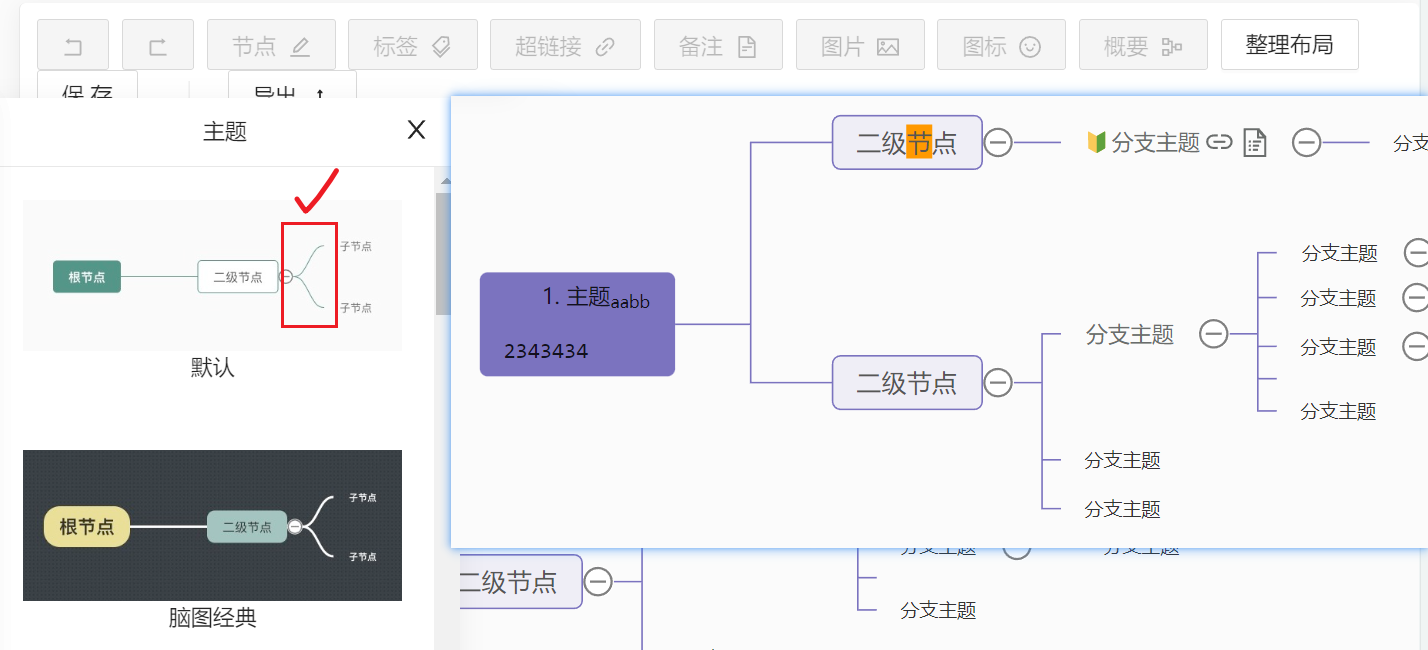1428x650 pixels.
Task: Collapse the 二级节点 with the orange highlight
Action: (998, 143)
